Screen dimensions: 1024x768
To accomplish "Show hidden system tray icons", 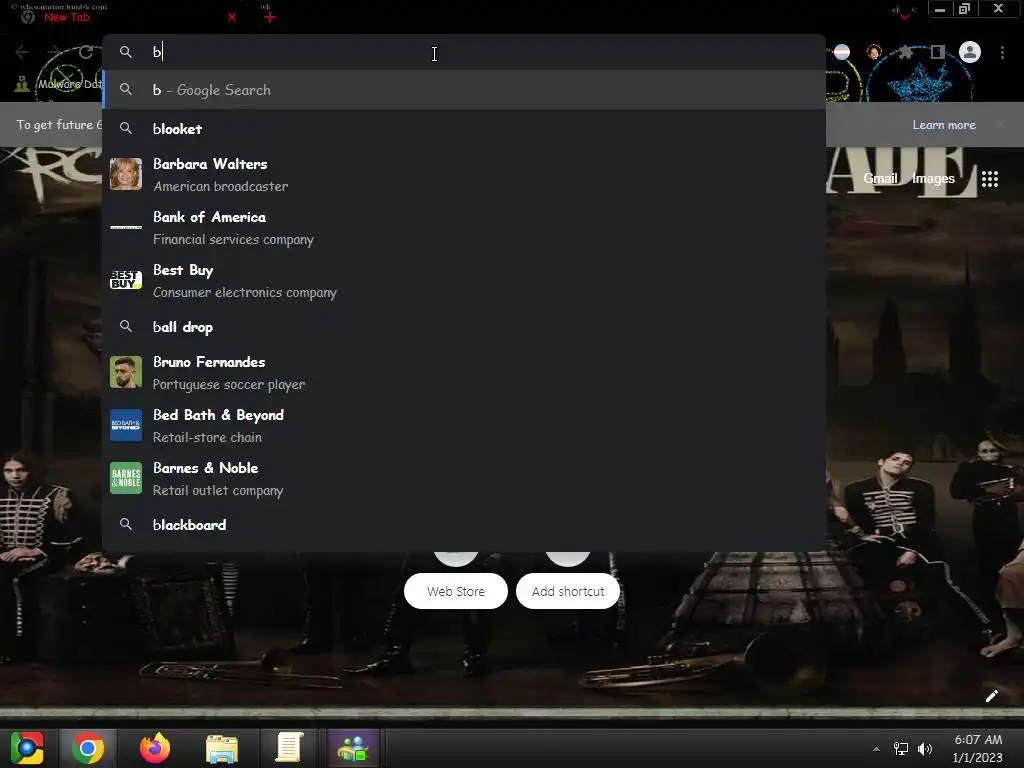I will [x=876, y=749].
